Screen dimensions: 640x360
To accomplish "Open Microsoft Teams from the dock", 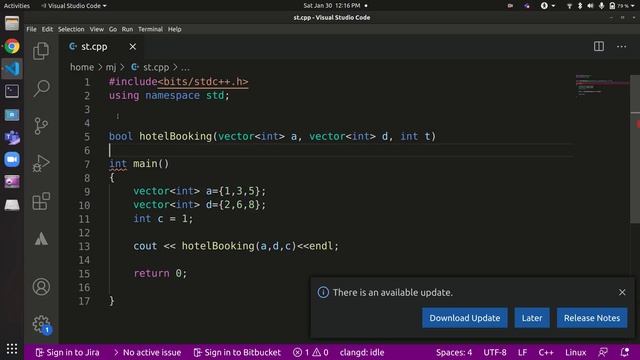I will [12, 137].
